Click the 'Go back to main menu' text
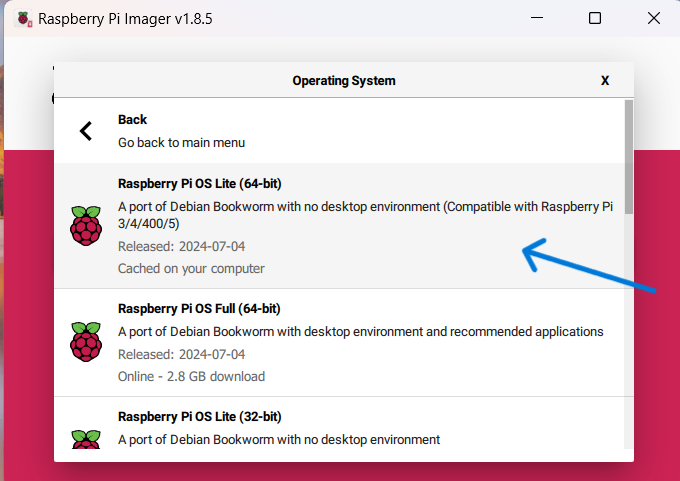Viewport: 680px width, 481px height. tap(181, 143)
